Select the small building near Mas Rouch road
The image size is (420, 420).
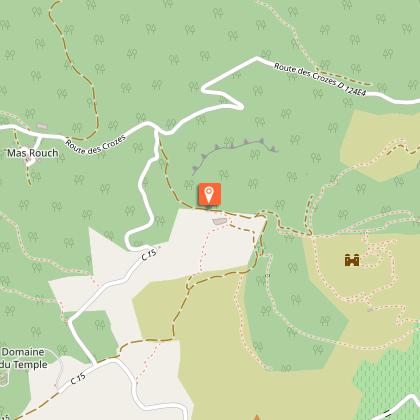click(x=42, y=126)
